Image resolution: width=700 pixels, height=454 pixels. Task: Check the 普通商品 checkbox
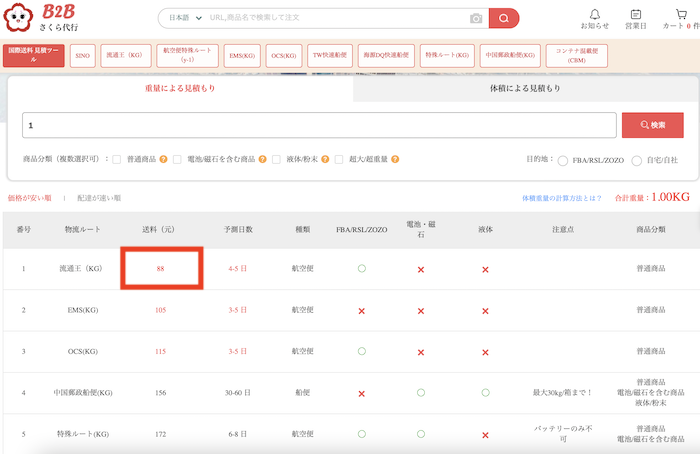pos(117,159)
